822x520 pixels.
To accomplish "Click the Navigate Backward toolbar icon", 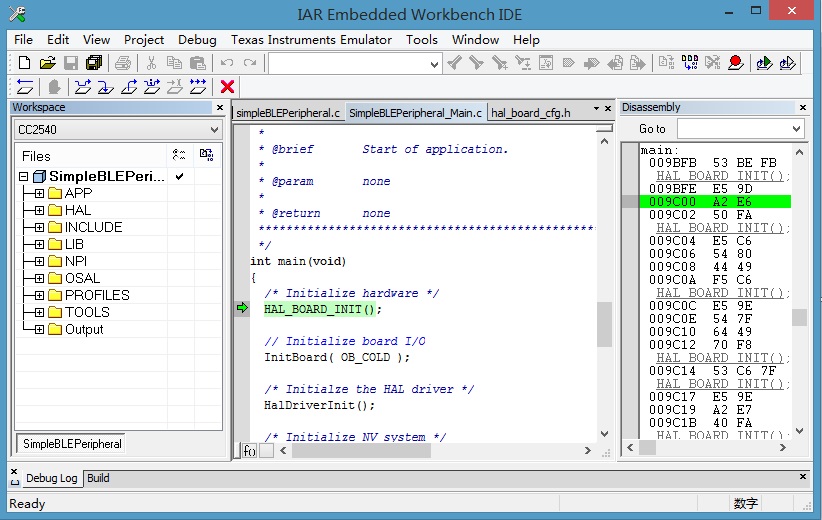I will tap(615, 63).
